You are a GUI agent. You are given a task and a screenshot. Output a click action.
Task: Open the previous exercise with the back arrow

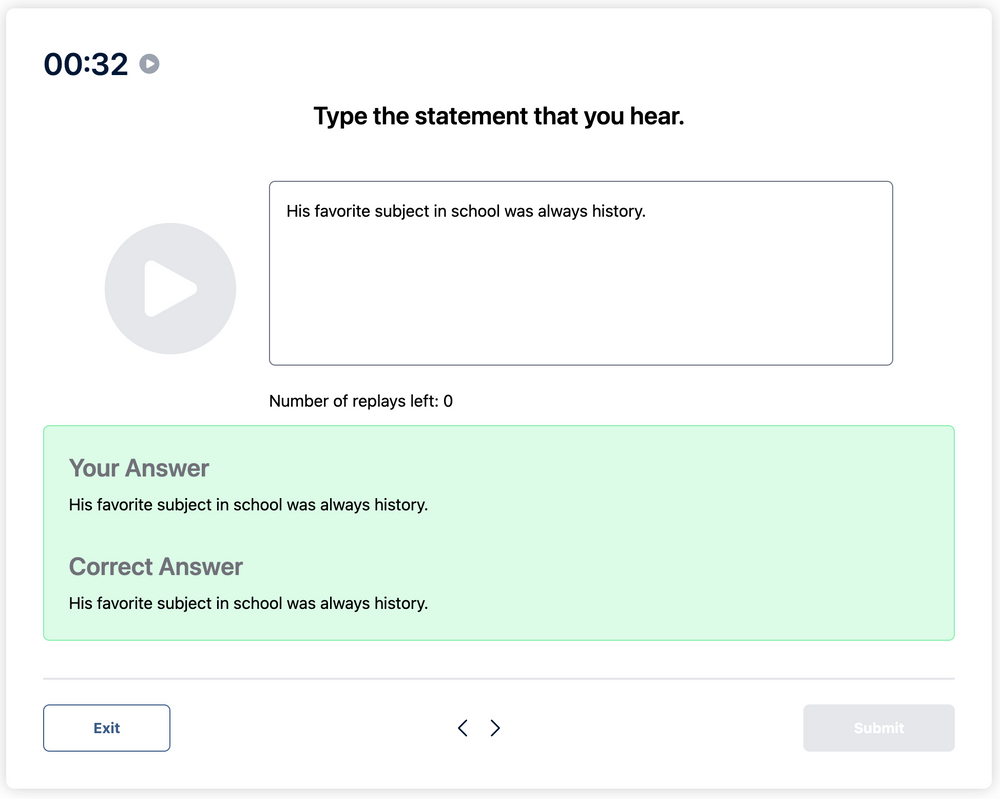tap(462, 728)
